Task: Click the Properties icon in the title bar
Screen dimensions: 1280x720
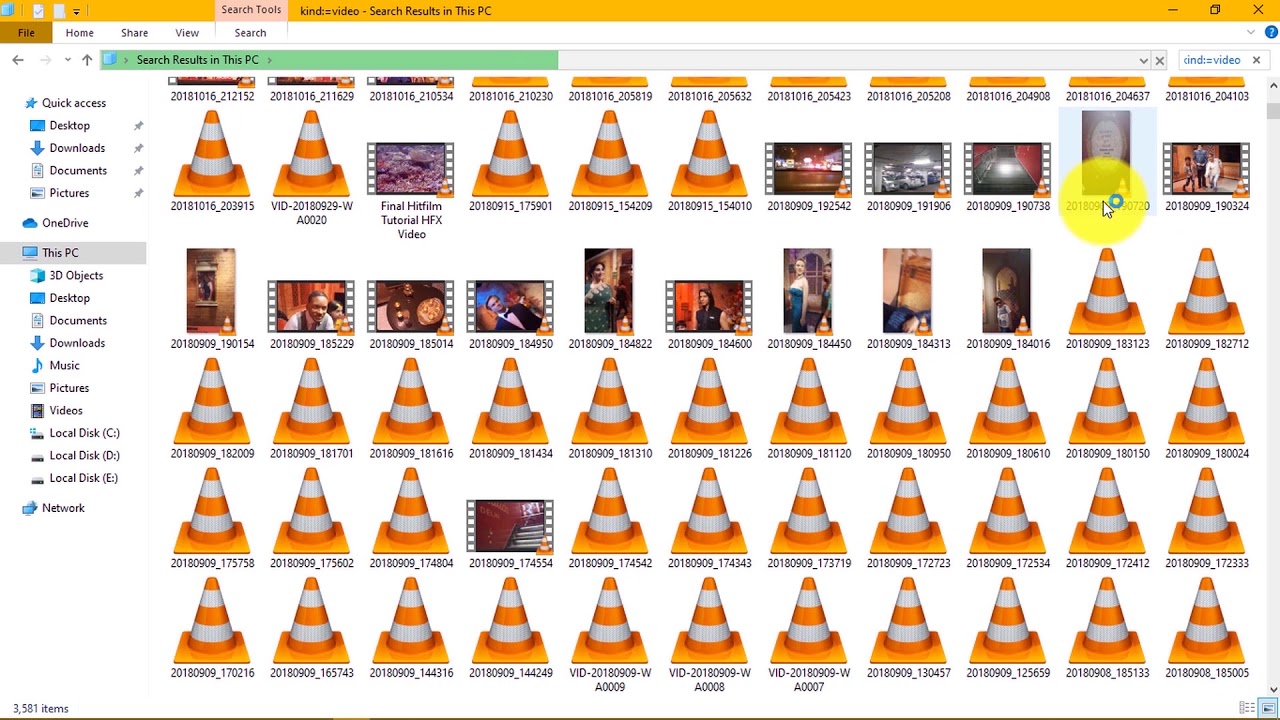Action: click(38, 11)
